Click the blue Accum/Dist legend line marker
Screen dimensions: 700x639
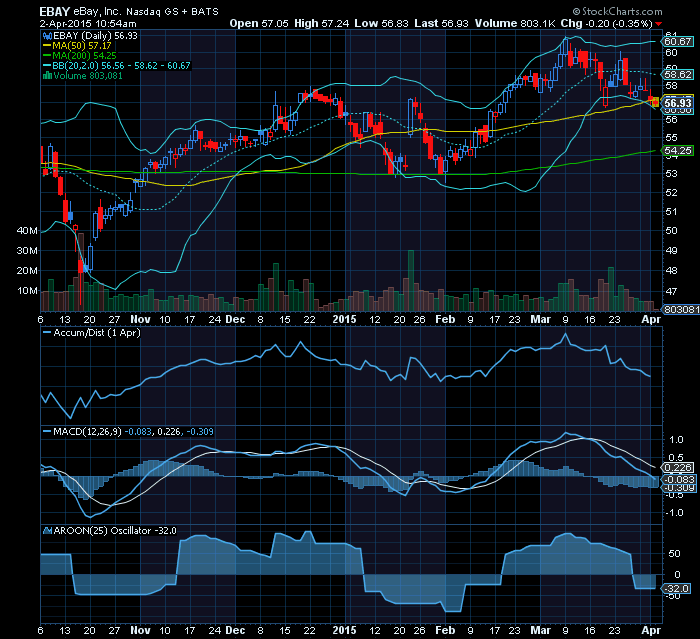(x=47, y=333)
